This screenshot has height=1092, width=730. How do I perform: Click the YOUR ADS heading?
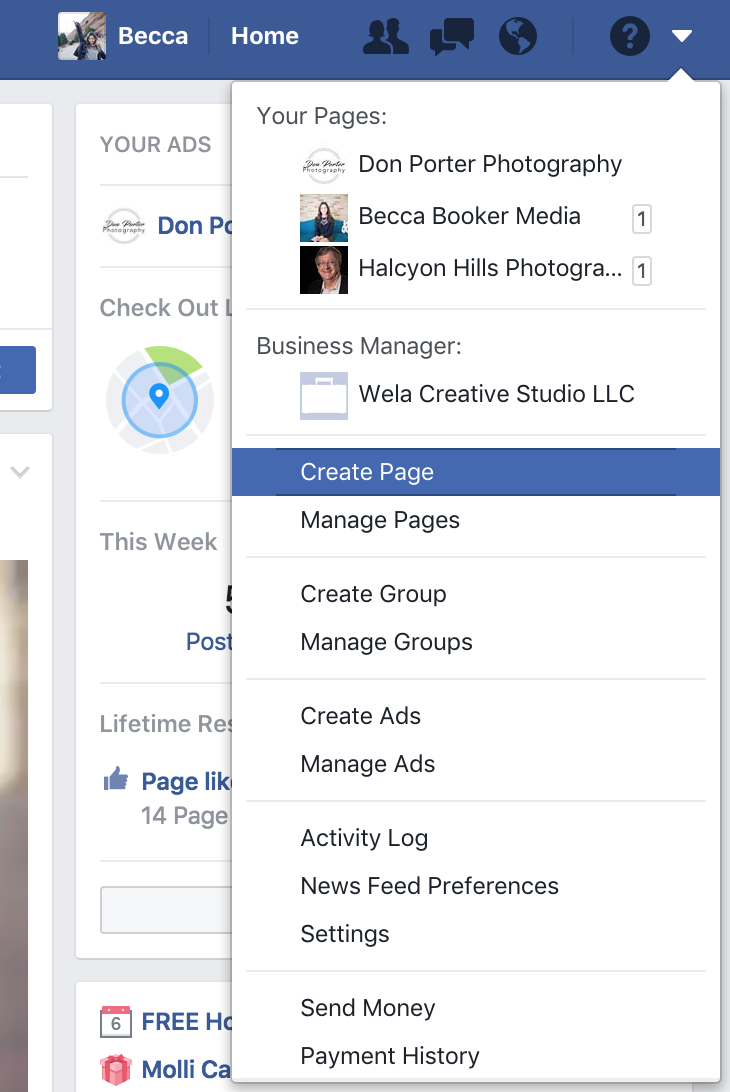(x=155, y=144)
